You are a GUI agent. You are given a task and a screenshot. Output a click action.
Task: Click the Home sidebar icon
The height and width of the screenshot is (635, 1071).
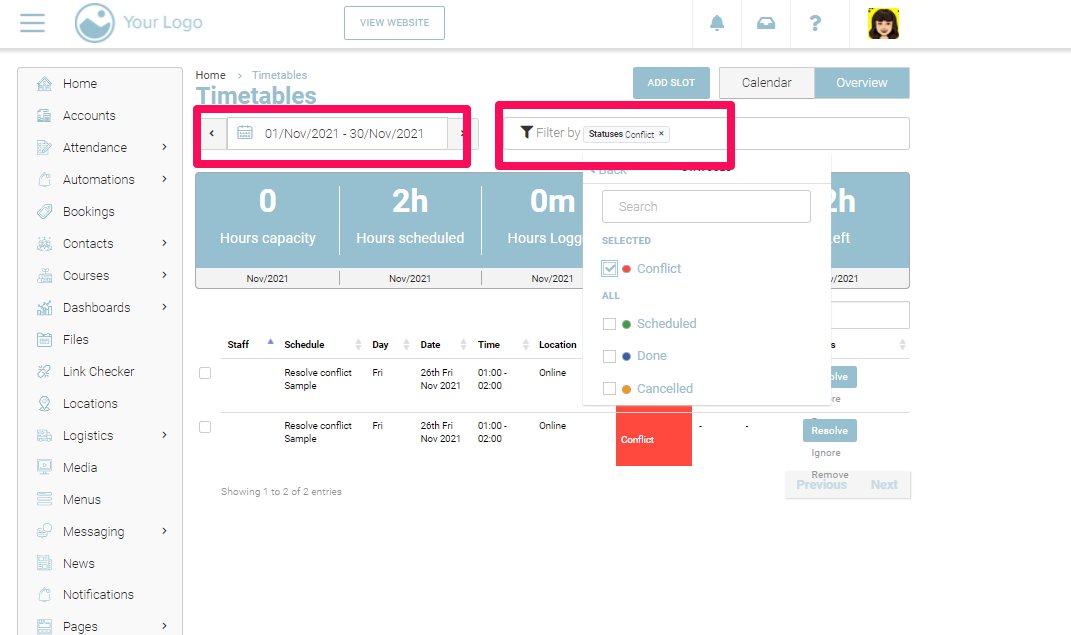[x=44, y=84]
